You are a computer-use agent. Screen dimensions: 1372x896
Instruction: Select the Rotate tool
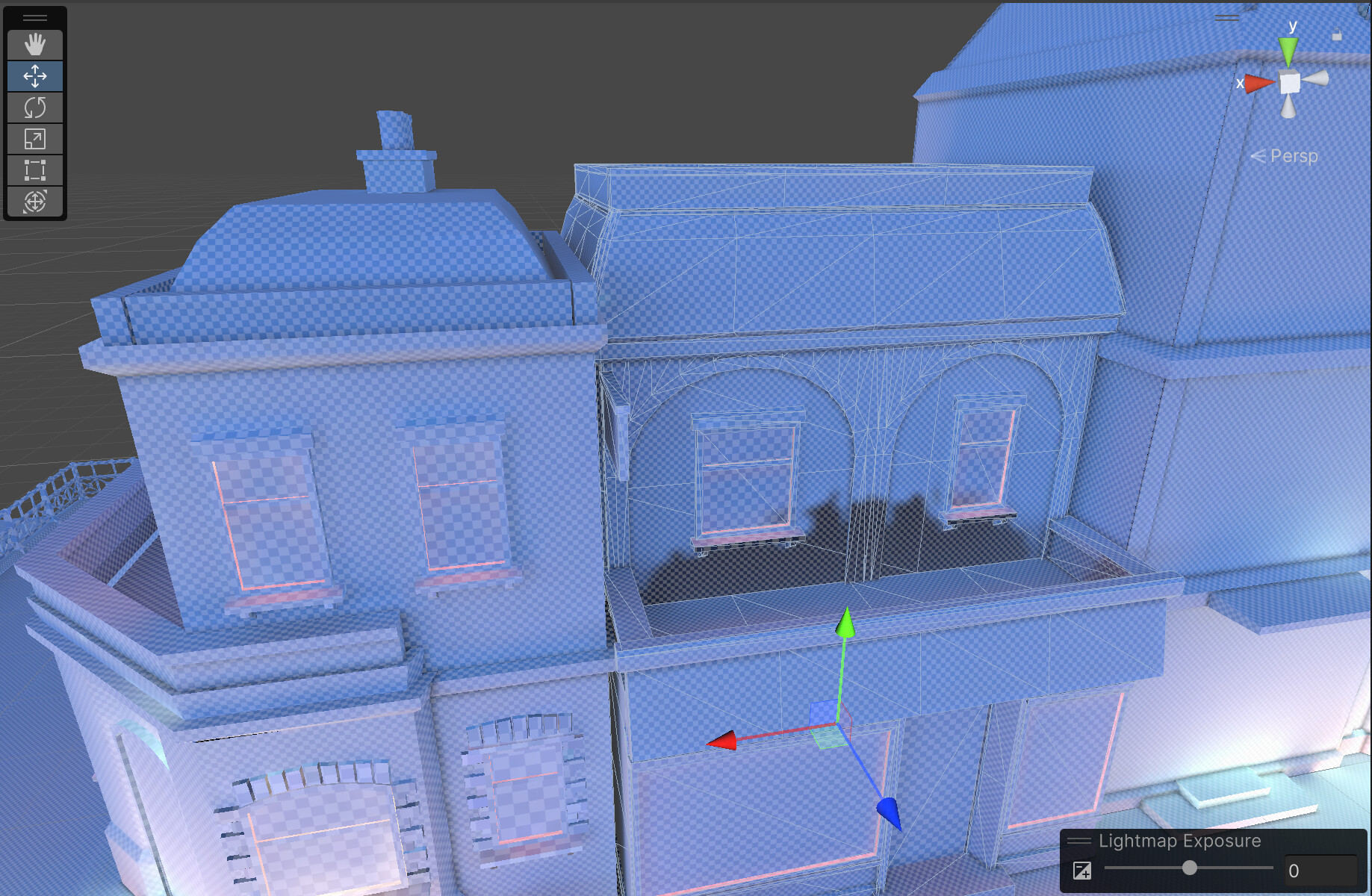coord(34,108)
